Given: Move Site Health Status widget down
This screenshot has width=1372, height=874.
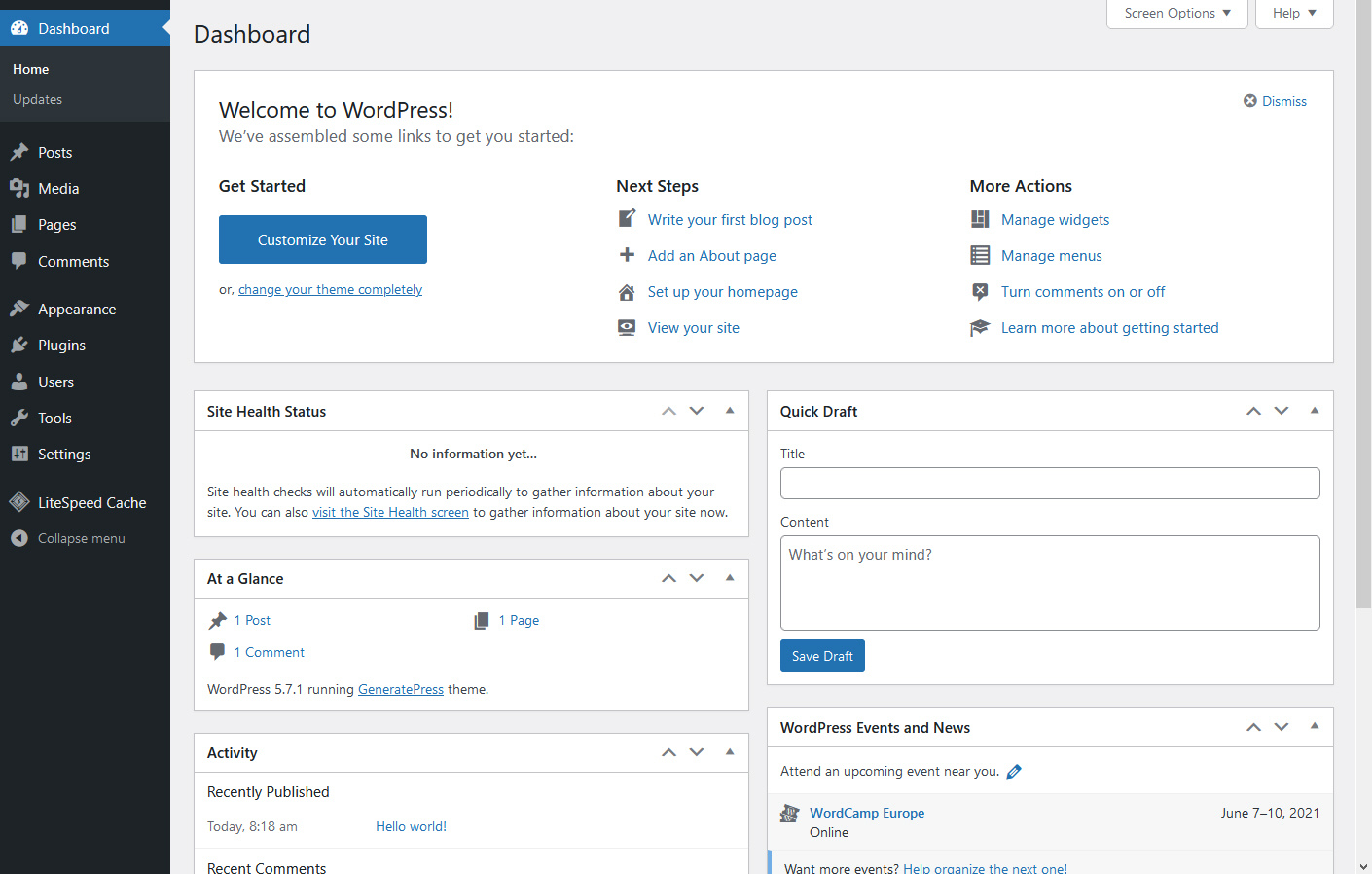Looking at the screenshot, I should pos(697,411).
